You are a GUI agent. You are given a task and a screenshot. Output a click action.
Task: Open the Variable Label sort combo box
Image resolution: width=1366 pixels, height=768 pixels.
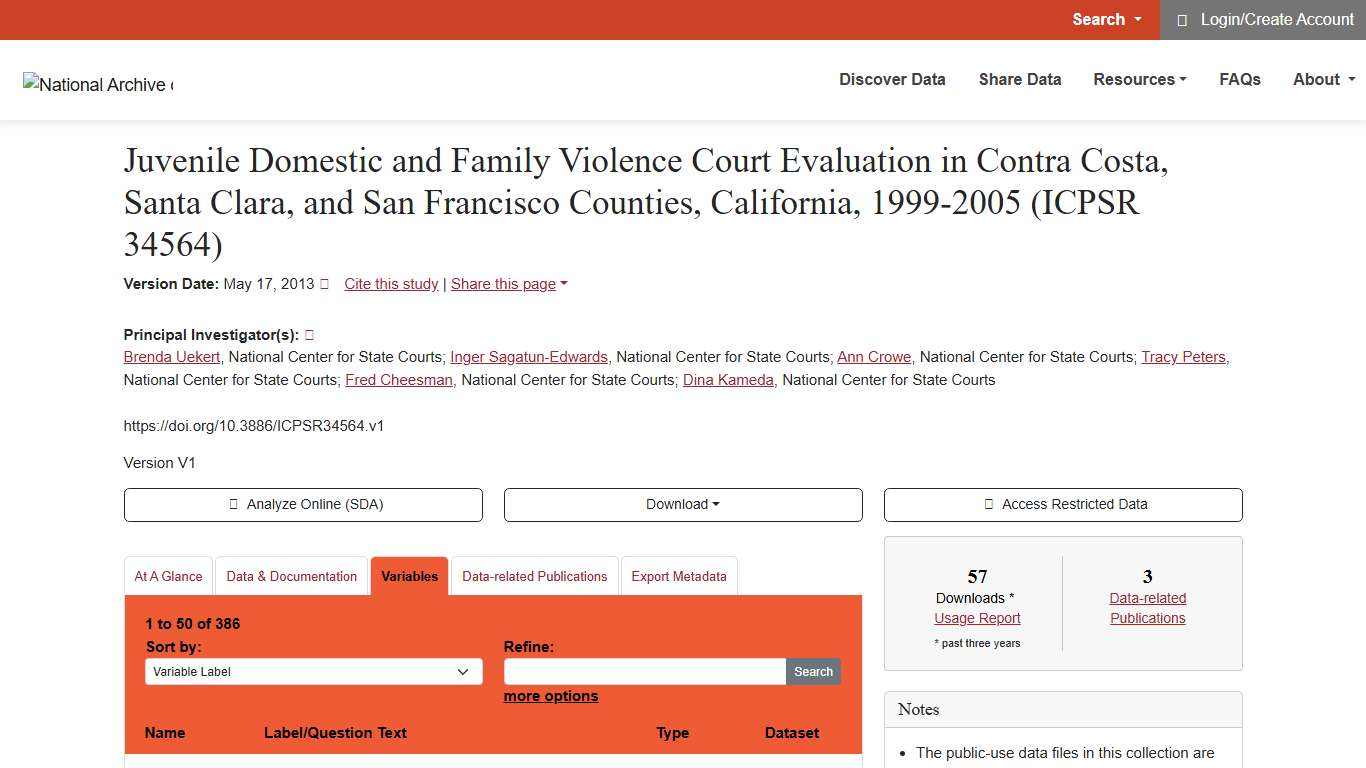click(313, 671)
